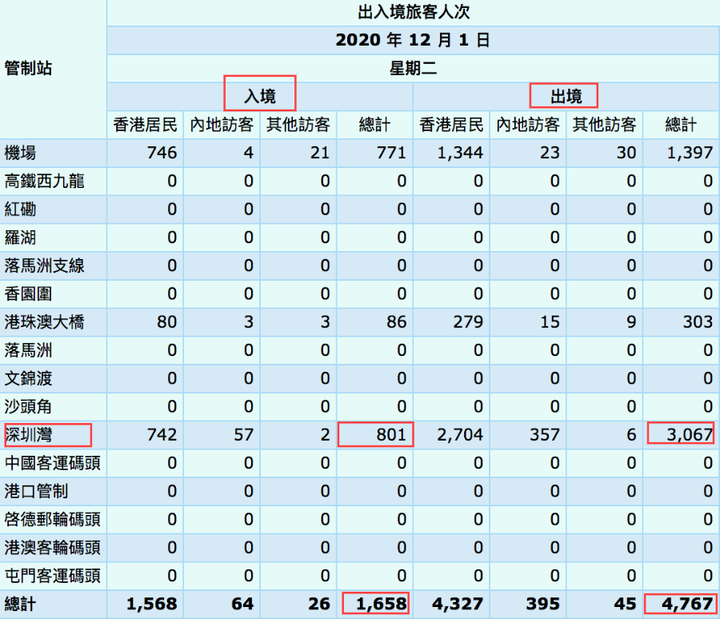Select the grand total value "26"
Image resolution: width=720 pixels, height=619 pixels.
pos(319,604)
